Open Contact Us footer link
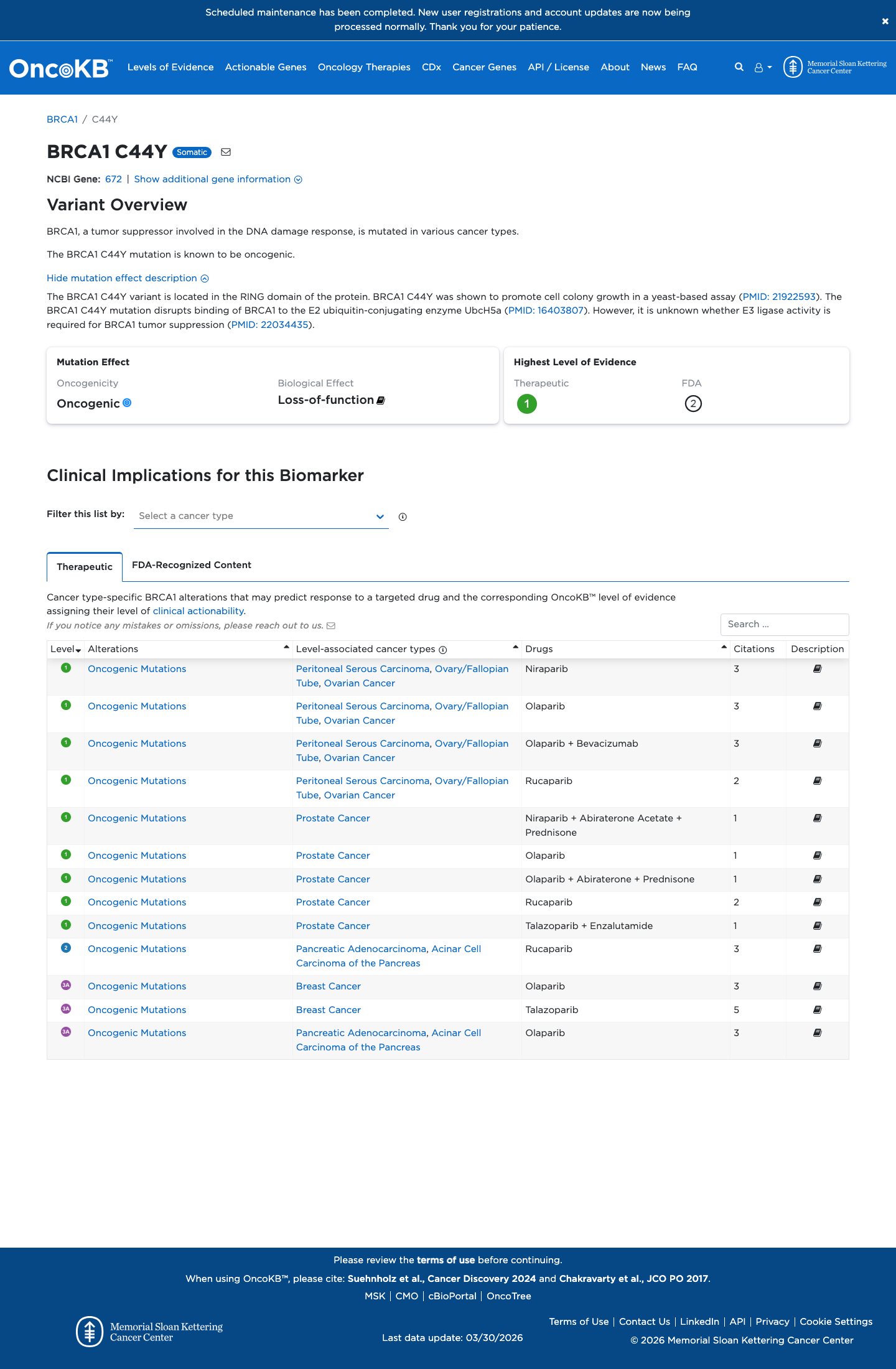Viewport: 896px width, 1369px height. (x=645, y=1322)
